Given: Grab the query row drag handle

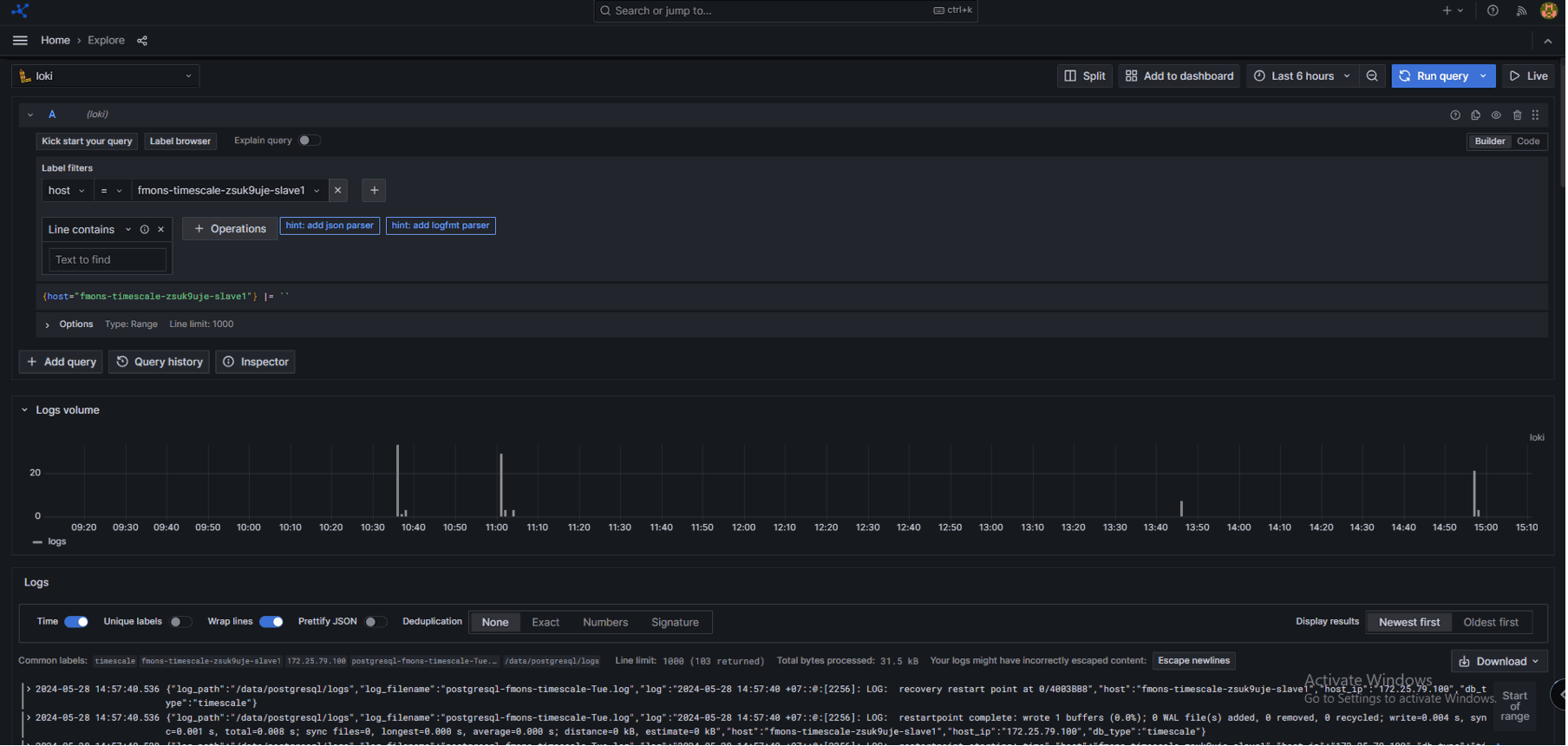Looking at the screenshot, I should tap(1537, 115).
